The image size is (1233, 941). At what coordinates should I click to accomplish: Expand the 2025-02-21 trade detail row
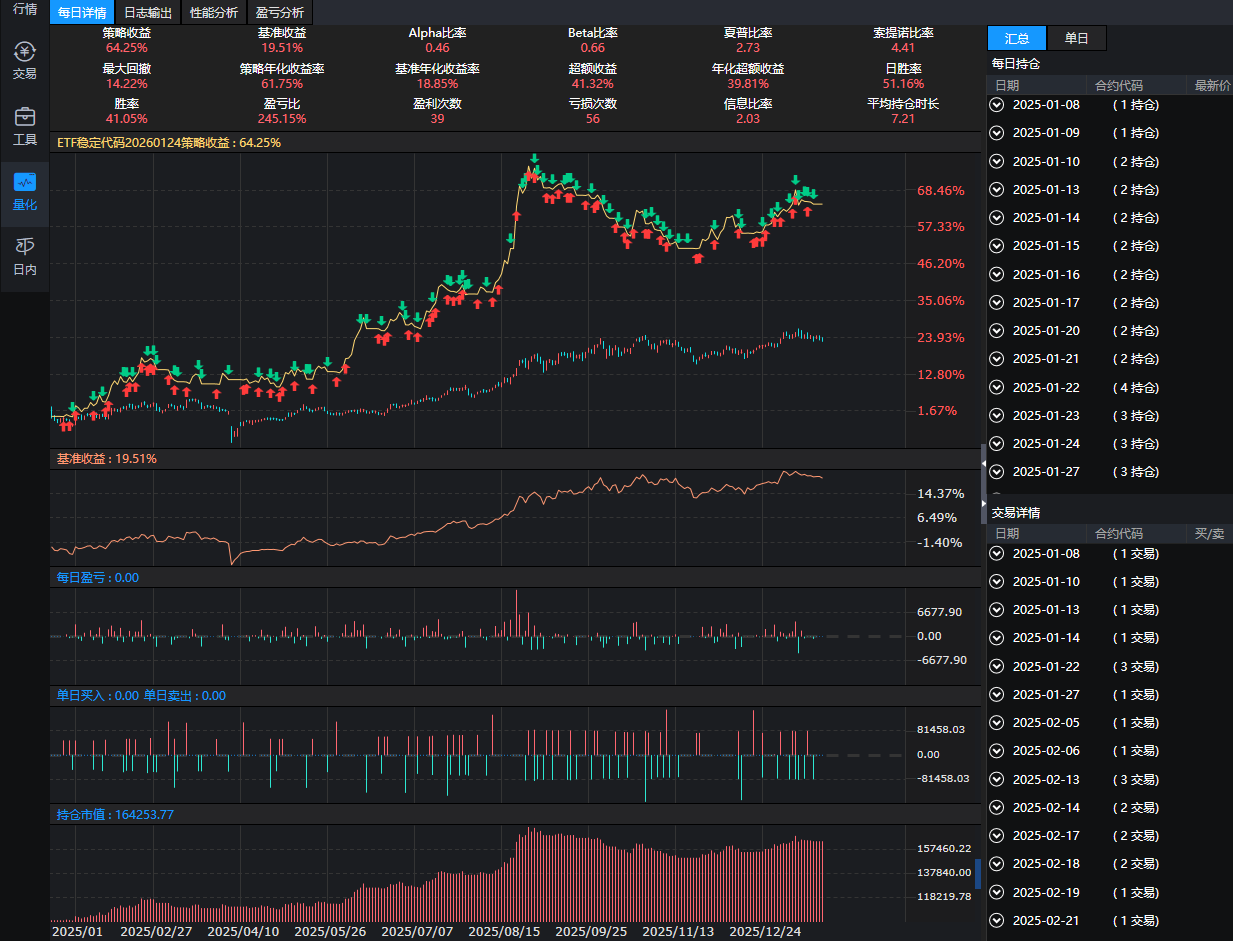996,920
